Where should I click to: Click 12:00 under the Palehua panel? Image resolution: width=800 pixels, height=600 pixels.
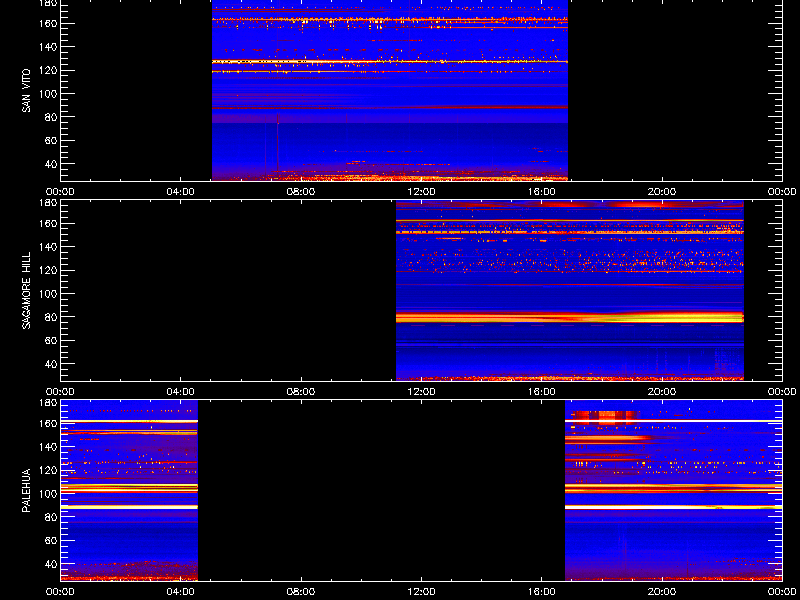point(421,592)
